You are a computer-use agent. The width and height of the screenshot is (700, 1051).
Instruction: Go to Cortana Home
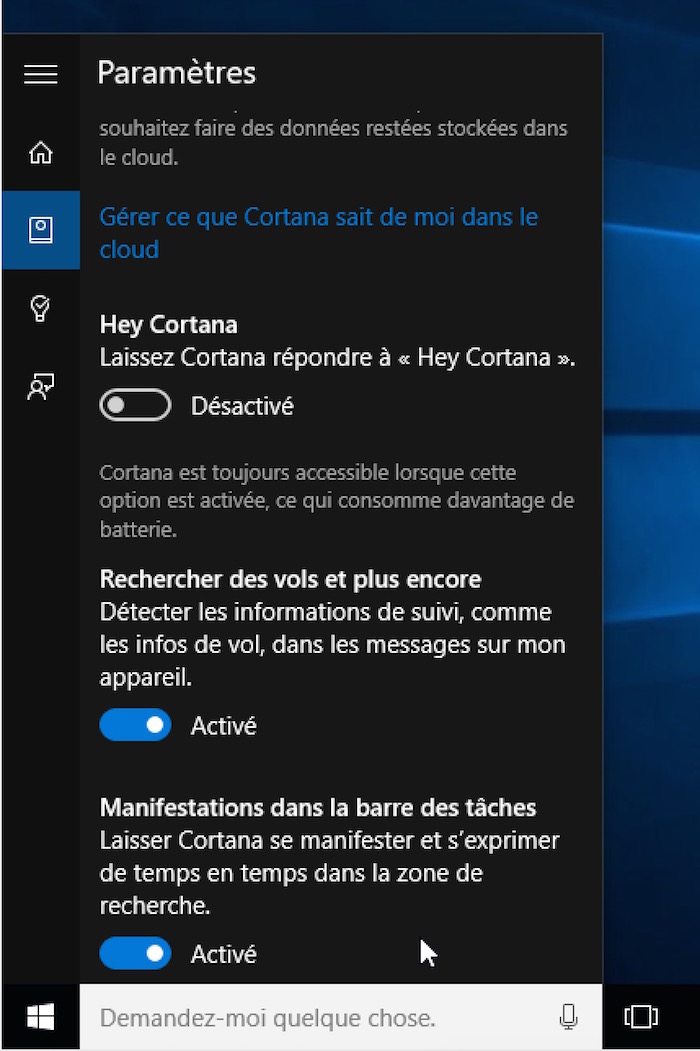click(41, 153)
